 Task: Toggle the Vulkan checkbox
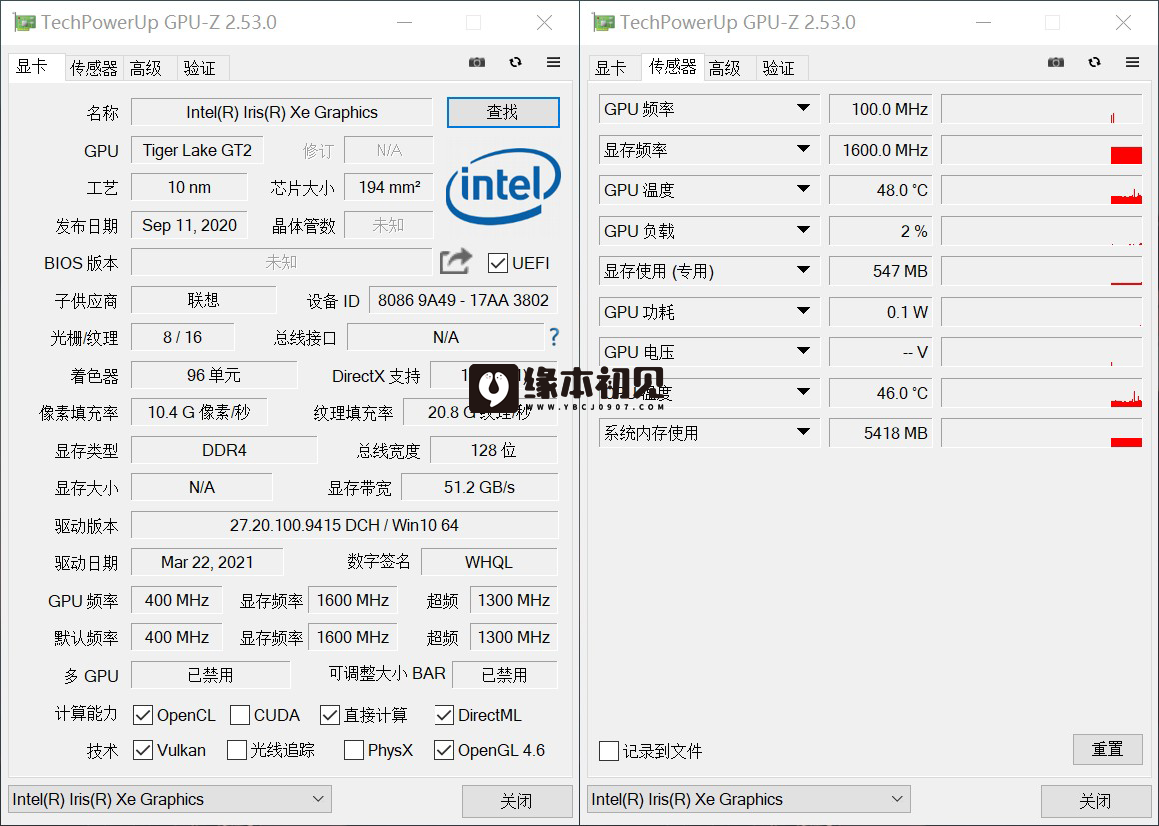click(143, 750)
